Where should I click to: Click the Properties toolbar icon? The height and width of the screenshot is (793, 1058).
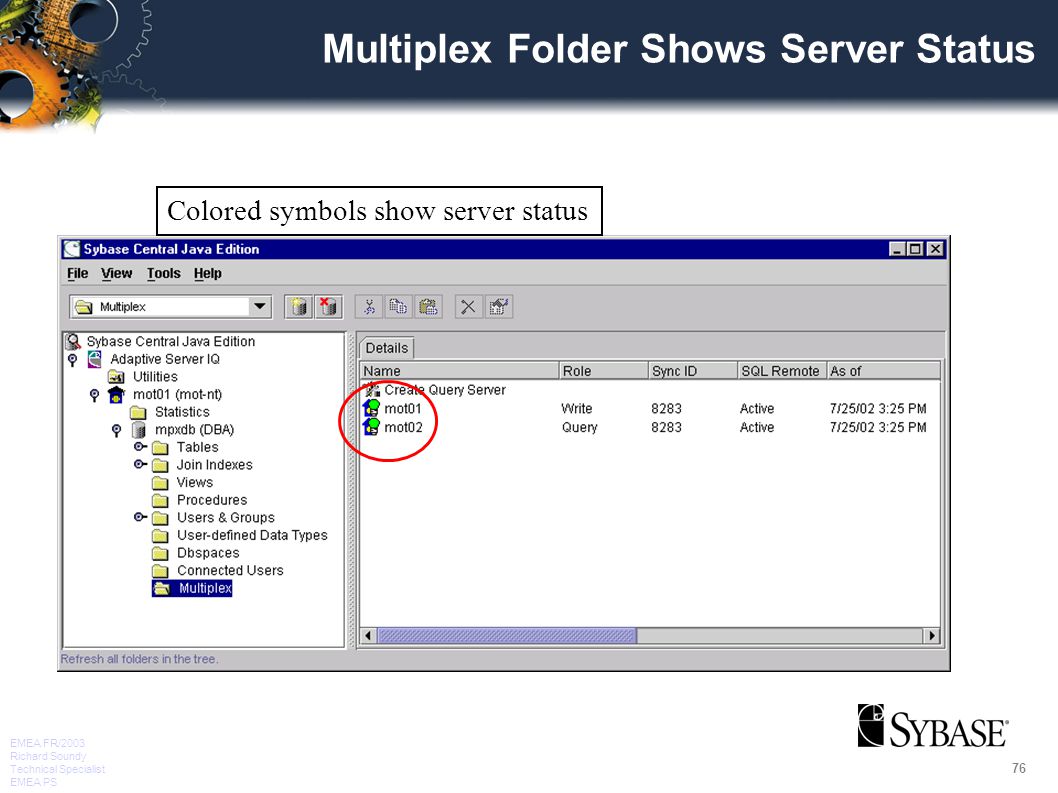pos(499,307)
